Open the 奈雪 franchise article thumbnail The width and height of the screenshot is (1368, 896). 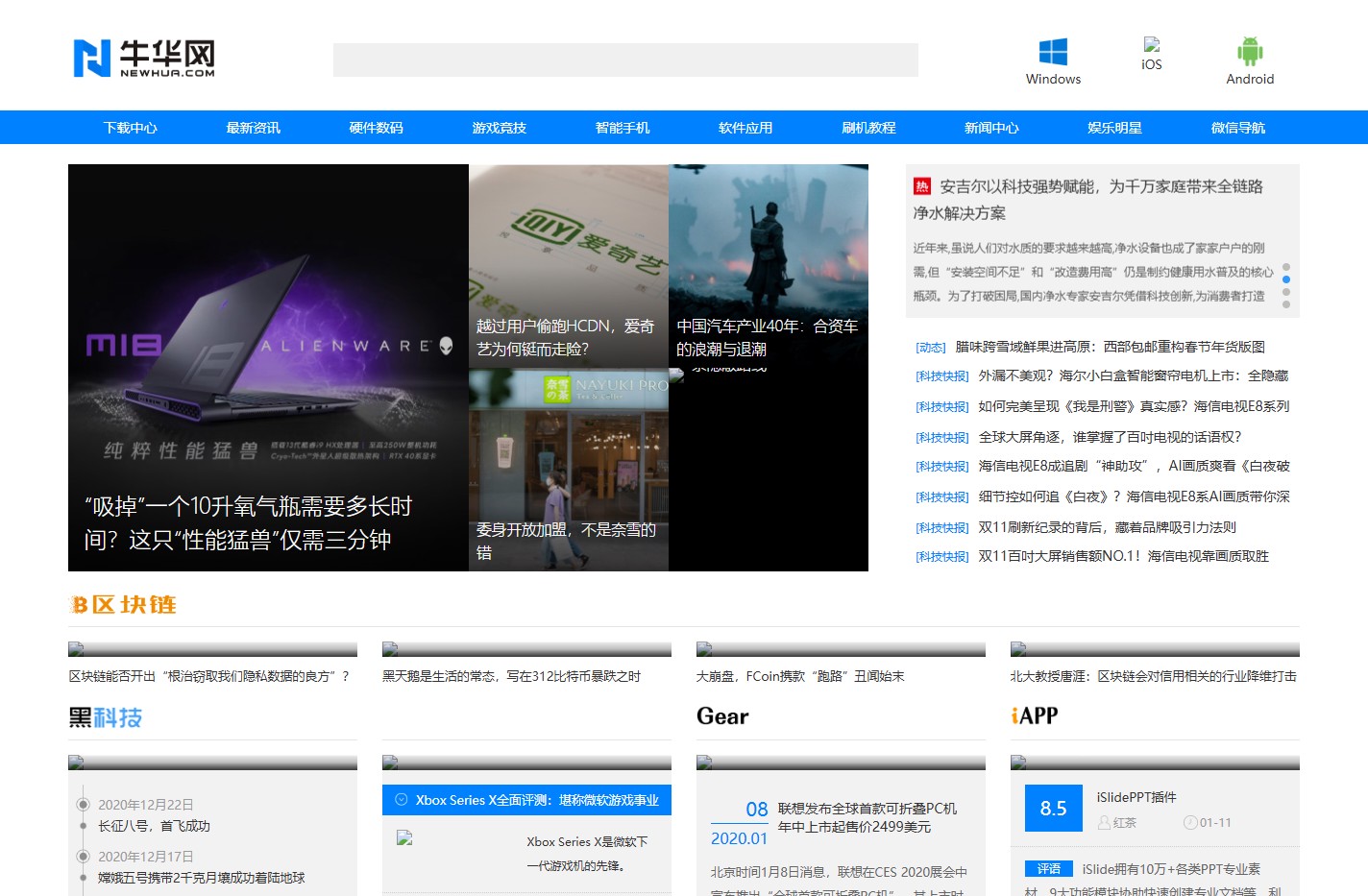click(x=569, y=470)
